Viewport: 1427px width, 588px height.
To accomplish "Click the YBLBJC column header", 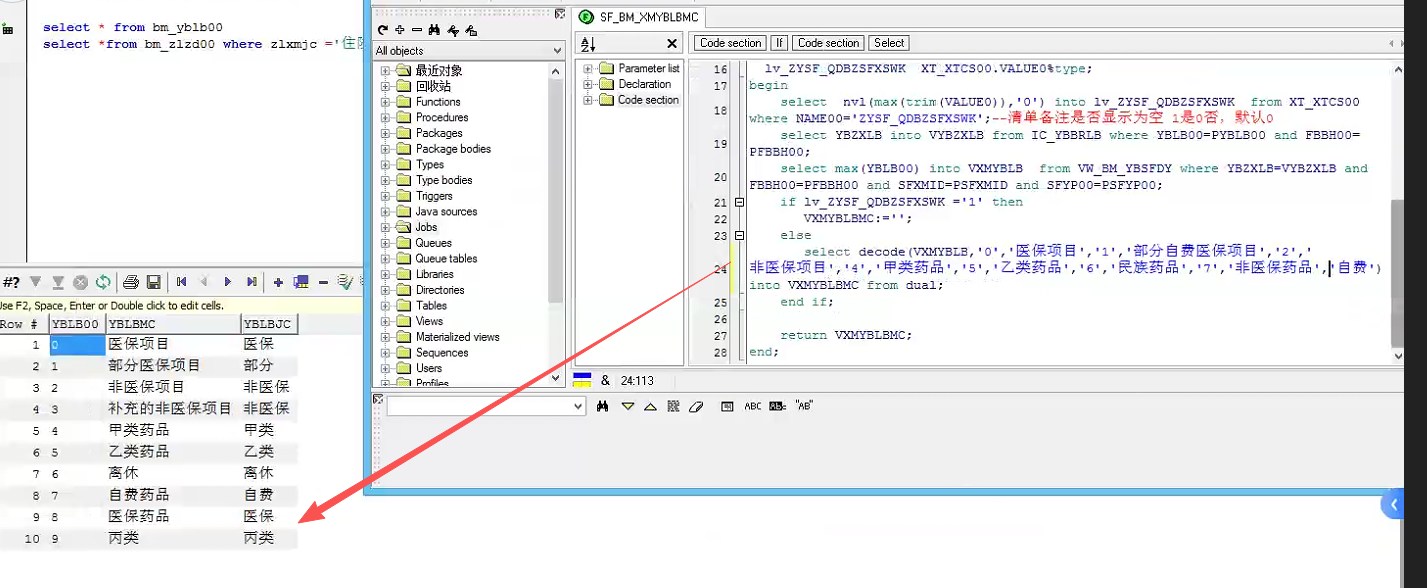I will pyautogui.click(x=269, y=324).
